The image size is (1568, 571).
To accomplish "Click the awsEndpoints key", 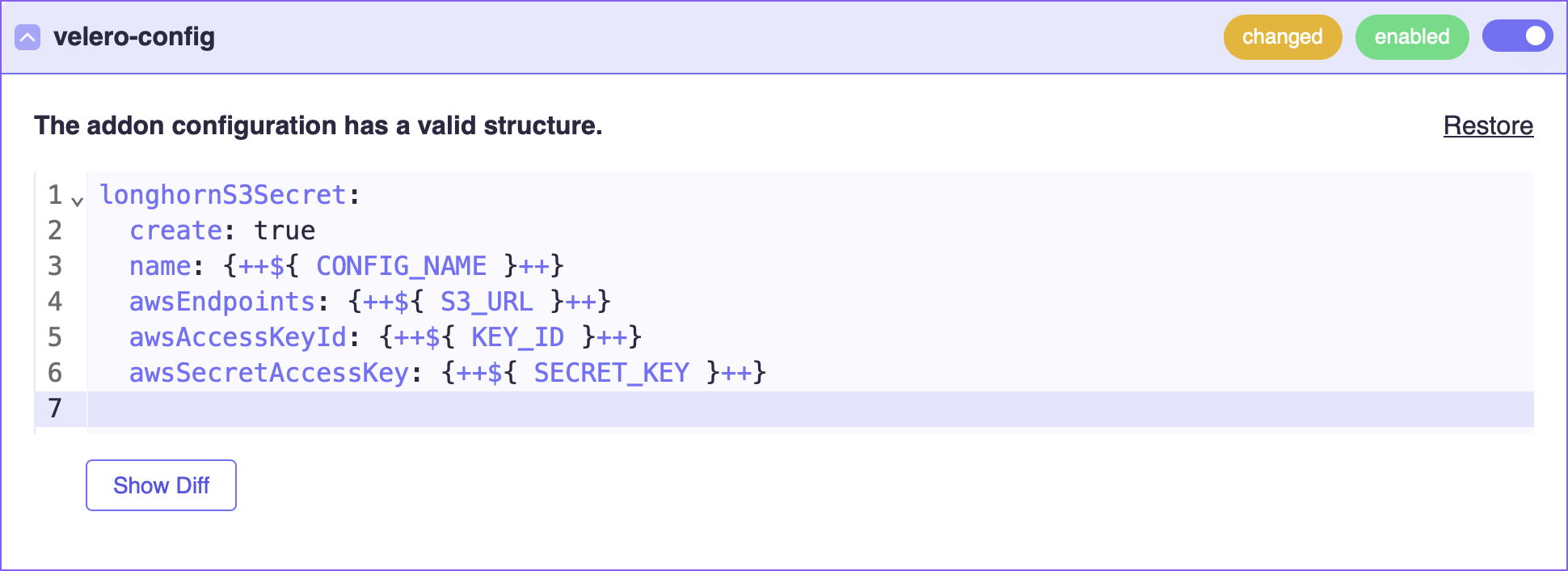I will coord(221,302).
